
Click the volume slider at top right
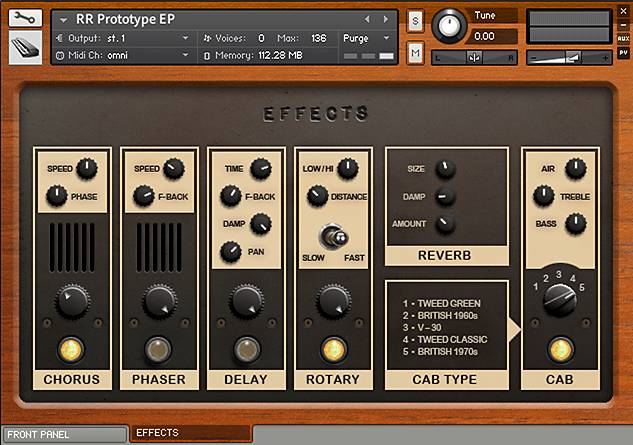coord(569,58)
